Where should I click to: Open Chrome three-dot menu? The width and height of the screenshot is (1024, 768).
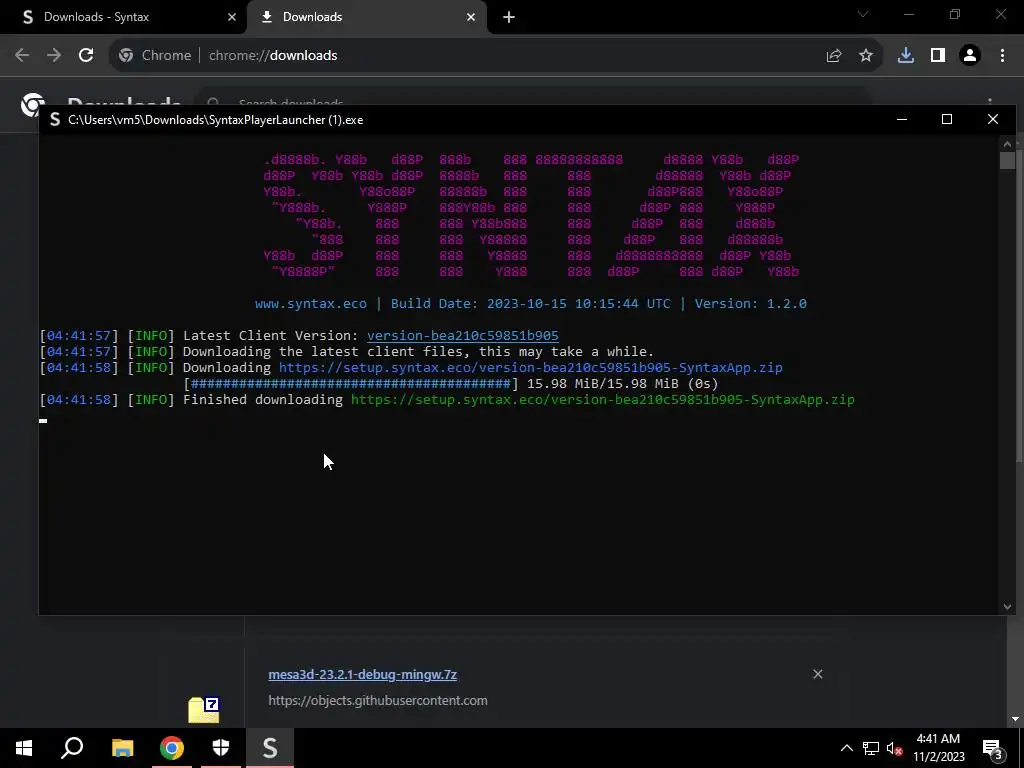point(1002,56)
